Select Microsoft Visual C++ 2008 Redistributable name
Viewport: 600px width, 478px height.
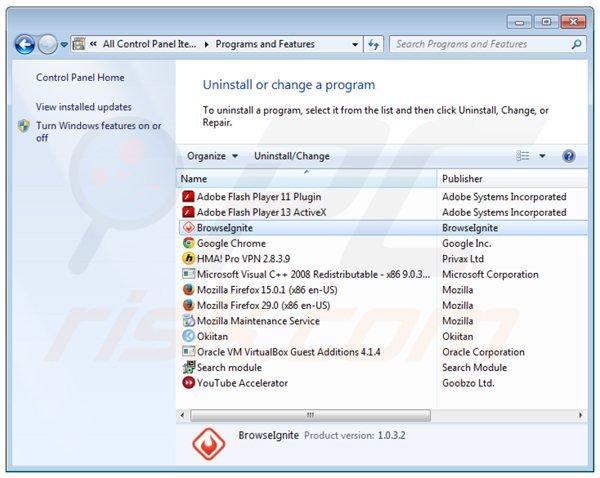[313, 274]
